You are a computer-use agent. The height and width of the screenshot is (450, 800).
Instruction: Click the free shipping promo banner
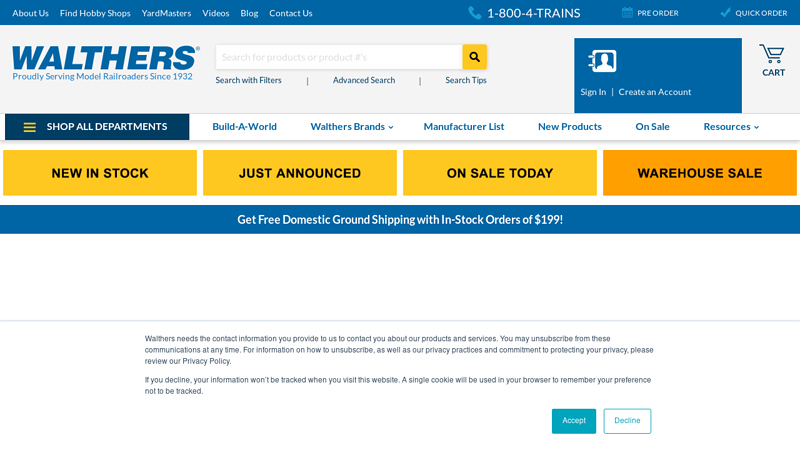tap(400, 219)
